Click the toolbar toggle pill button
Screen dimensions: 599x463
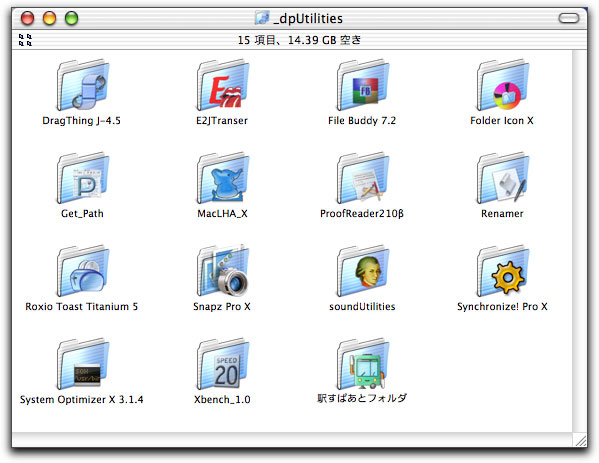[x=569, y=18]
